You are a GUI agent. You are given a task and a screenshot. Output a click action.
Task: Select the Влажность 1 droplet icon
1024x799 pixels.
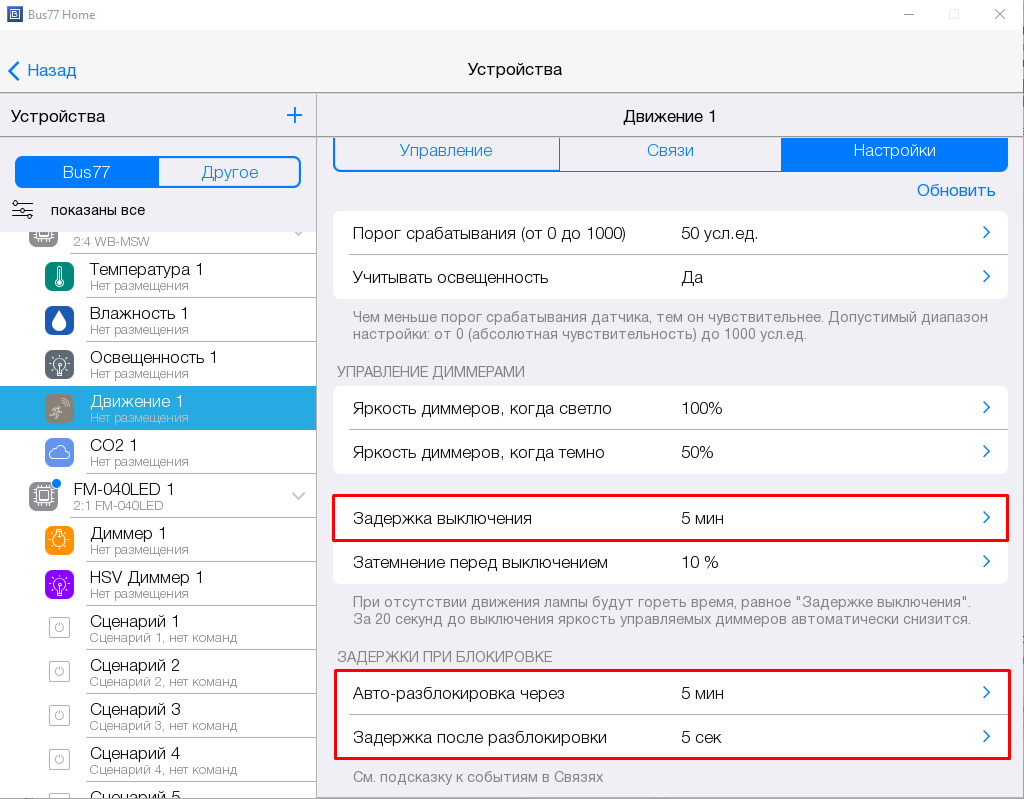[60, 320]
